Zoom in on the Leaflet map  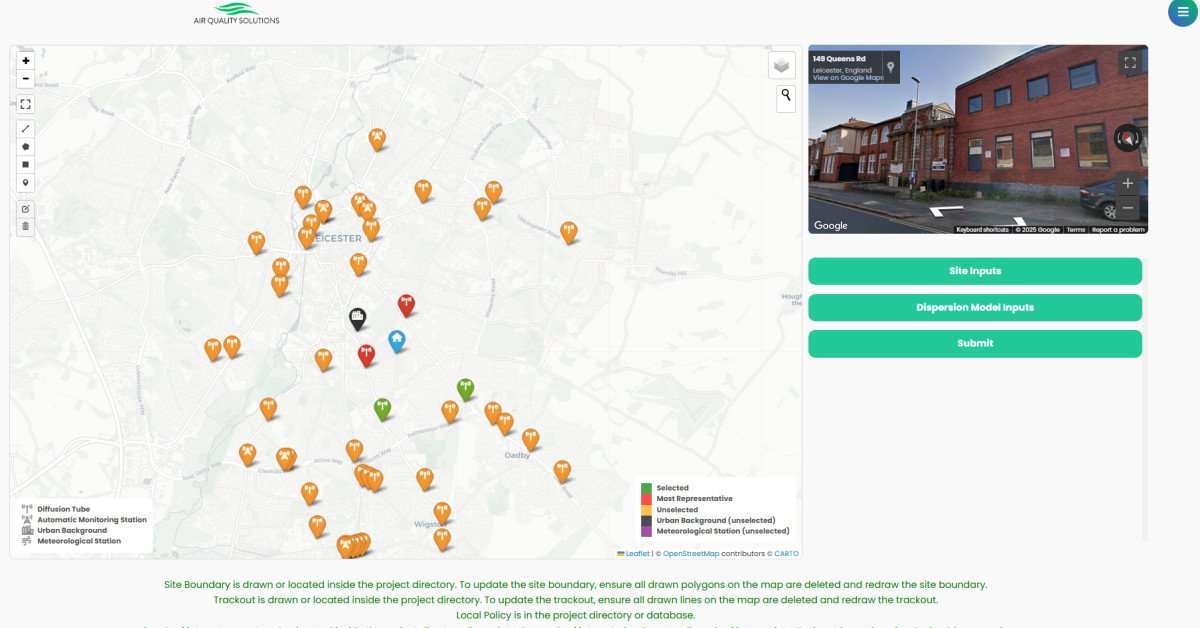[26, 61]
